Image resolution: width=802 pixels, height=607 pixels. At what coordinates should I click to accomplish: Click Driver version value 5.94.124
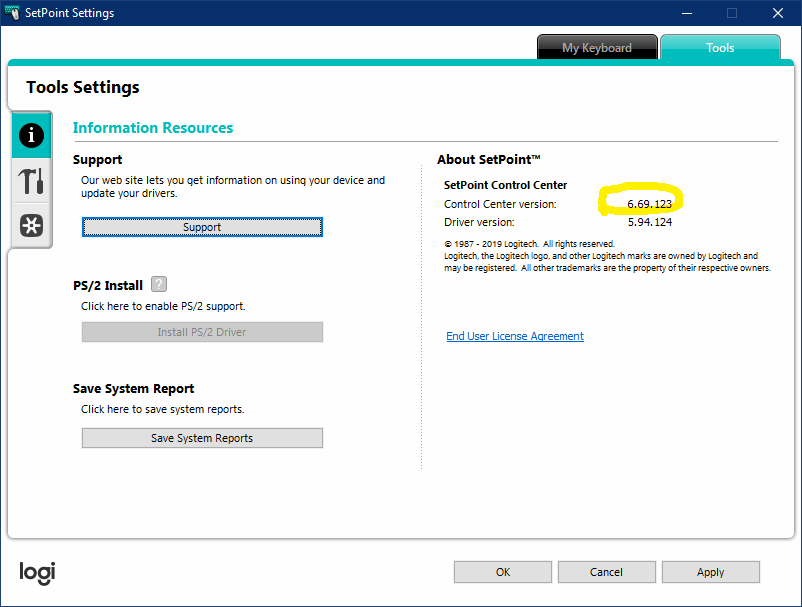650,222
